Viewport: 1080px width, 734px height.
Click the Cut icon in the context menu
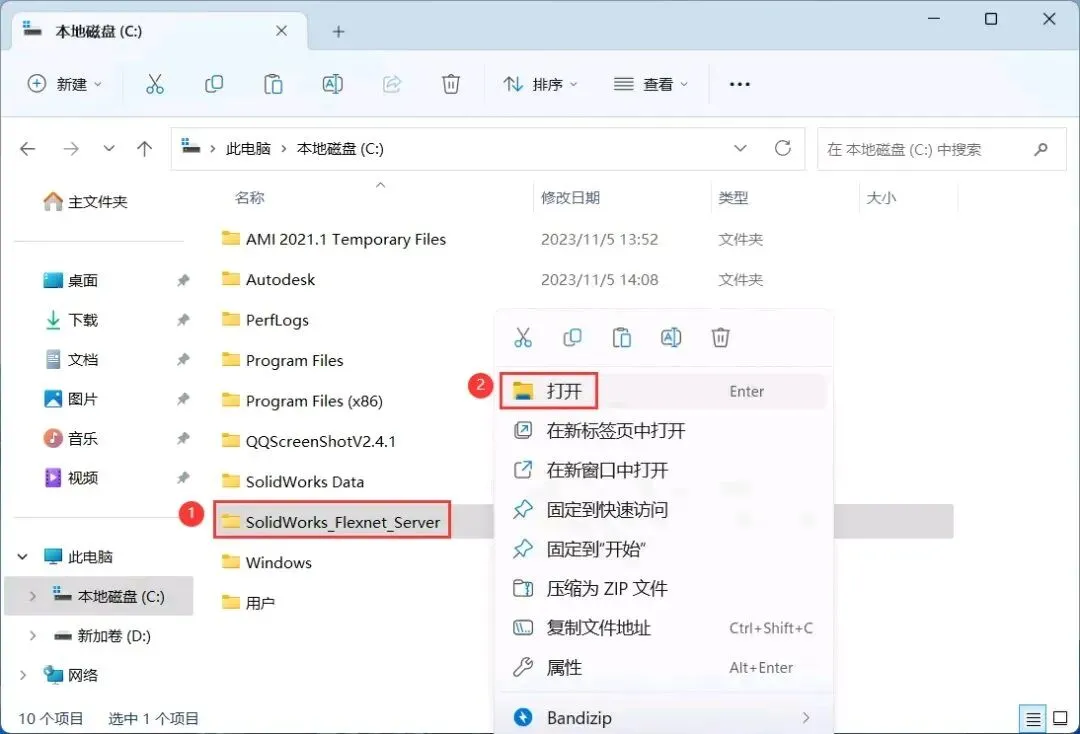point(523,337)
